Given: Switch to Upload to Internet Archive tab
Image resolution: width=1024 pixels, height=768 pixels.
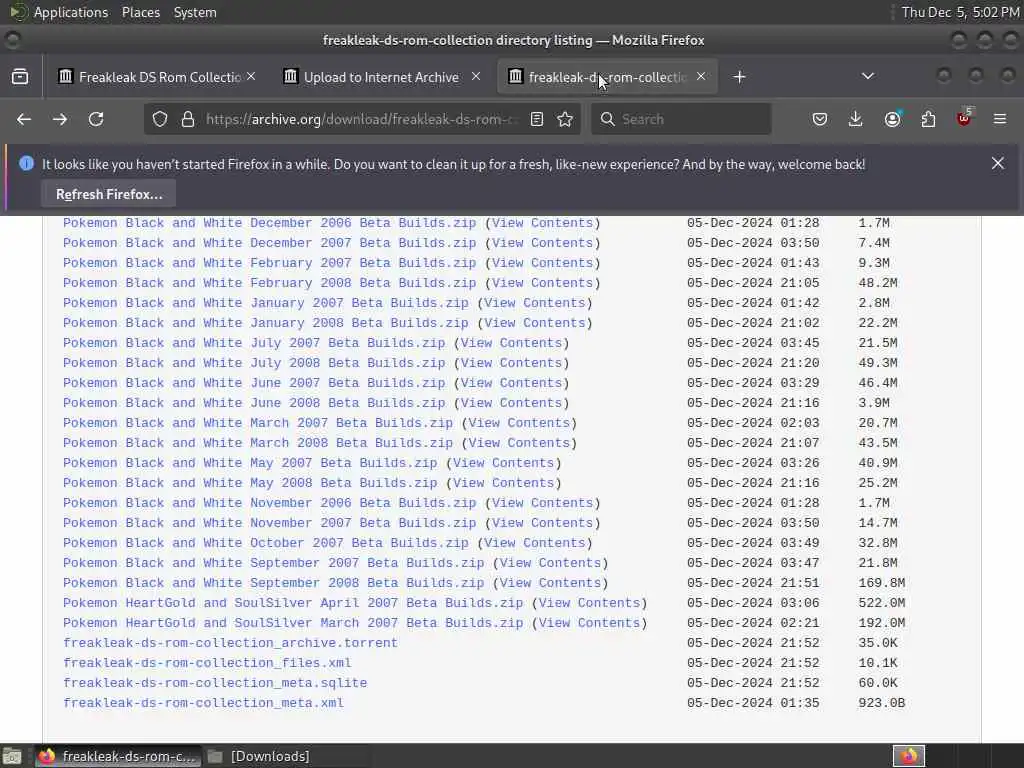Looking at the screenshot, I should click(x=381, y=77).
